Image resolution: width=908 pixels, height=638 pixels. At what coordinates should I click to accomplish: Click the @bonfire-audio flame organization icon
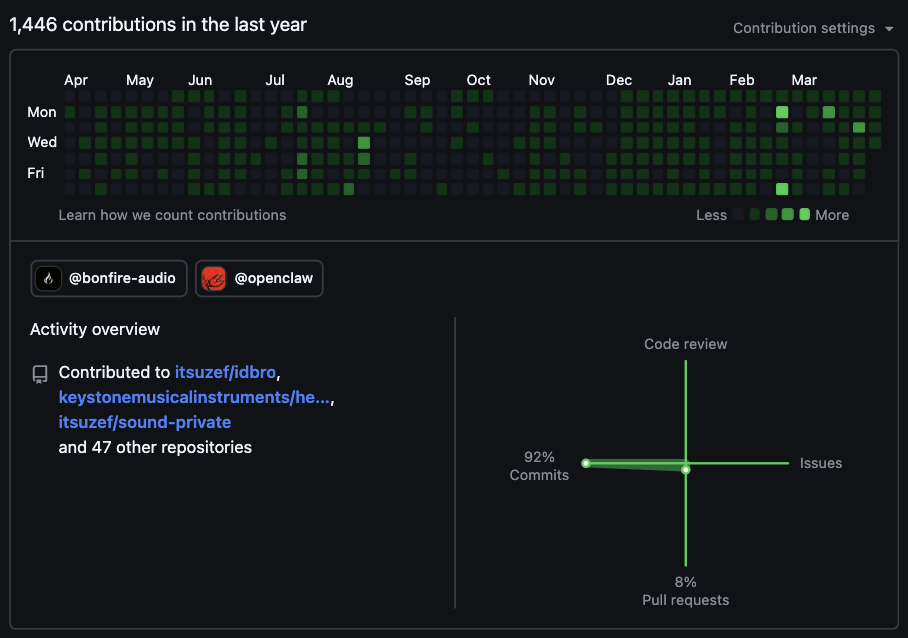coord(48,278)
